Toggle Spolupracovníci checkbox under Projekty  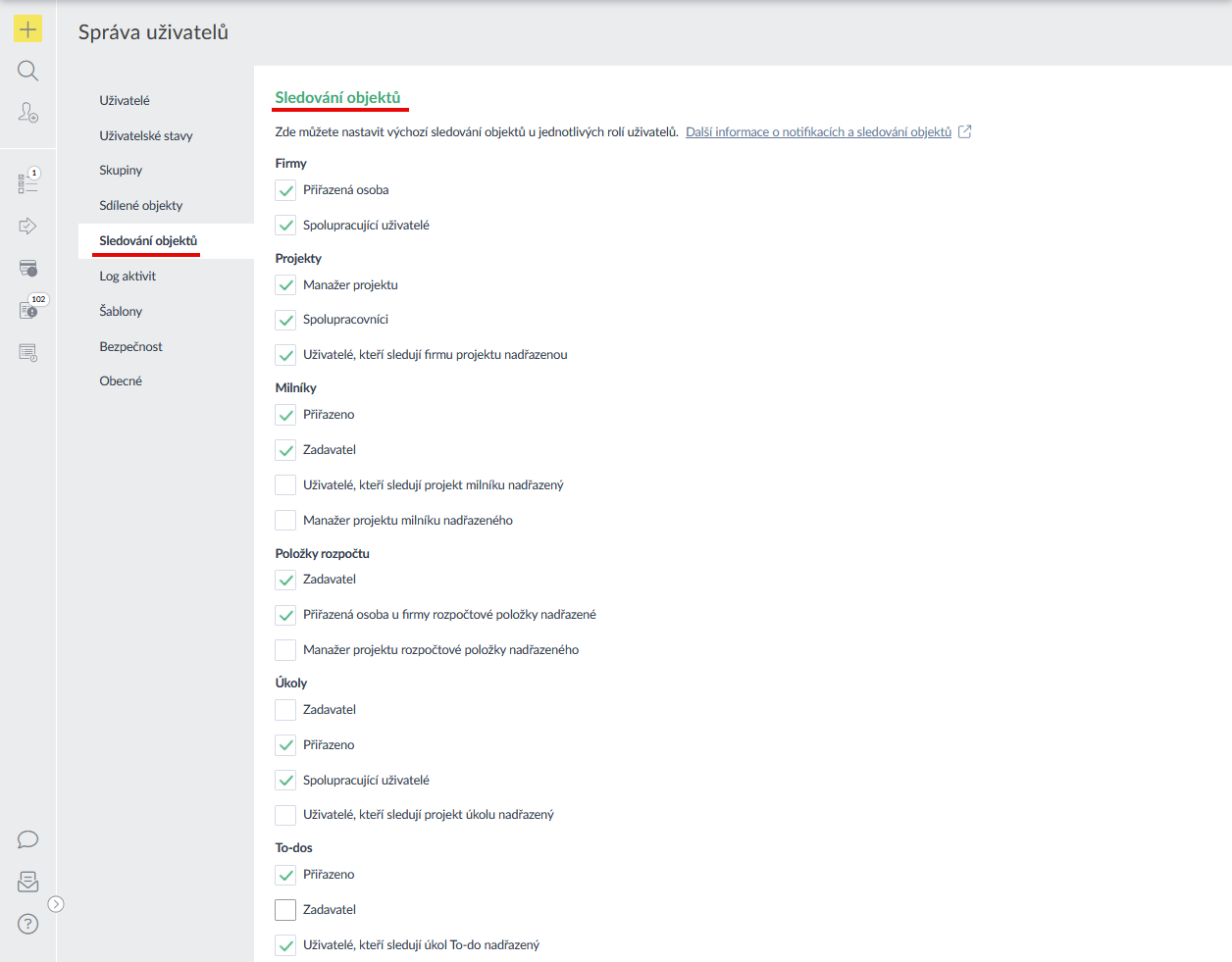[285, 320]
